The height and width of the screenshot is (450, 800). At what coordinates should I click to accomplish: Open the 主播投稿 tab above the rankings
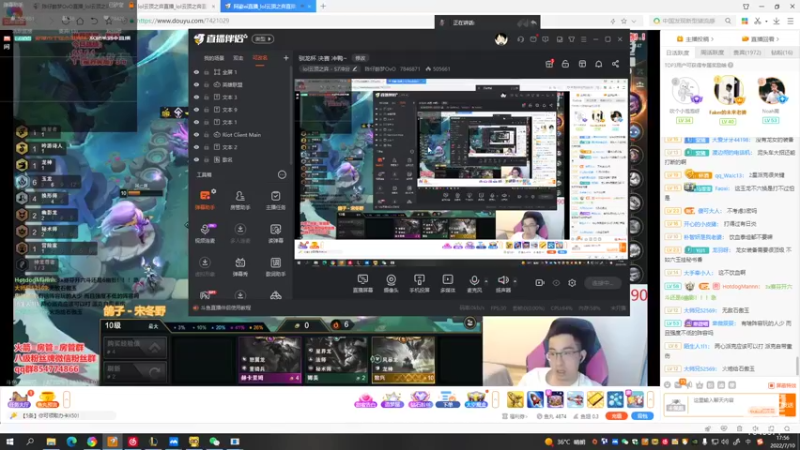pos(695,39)
